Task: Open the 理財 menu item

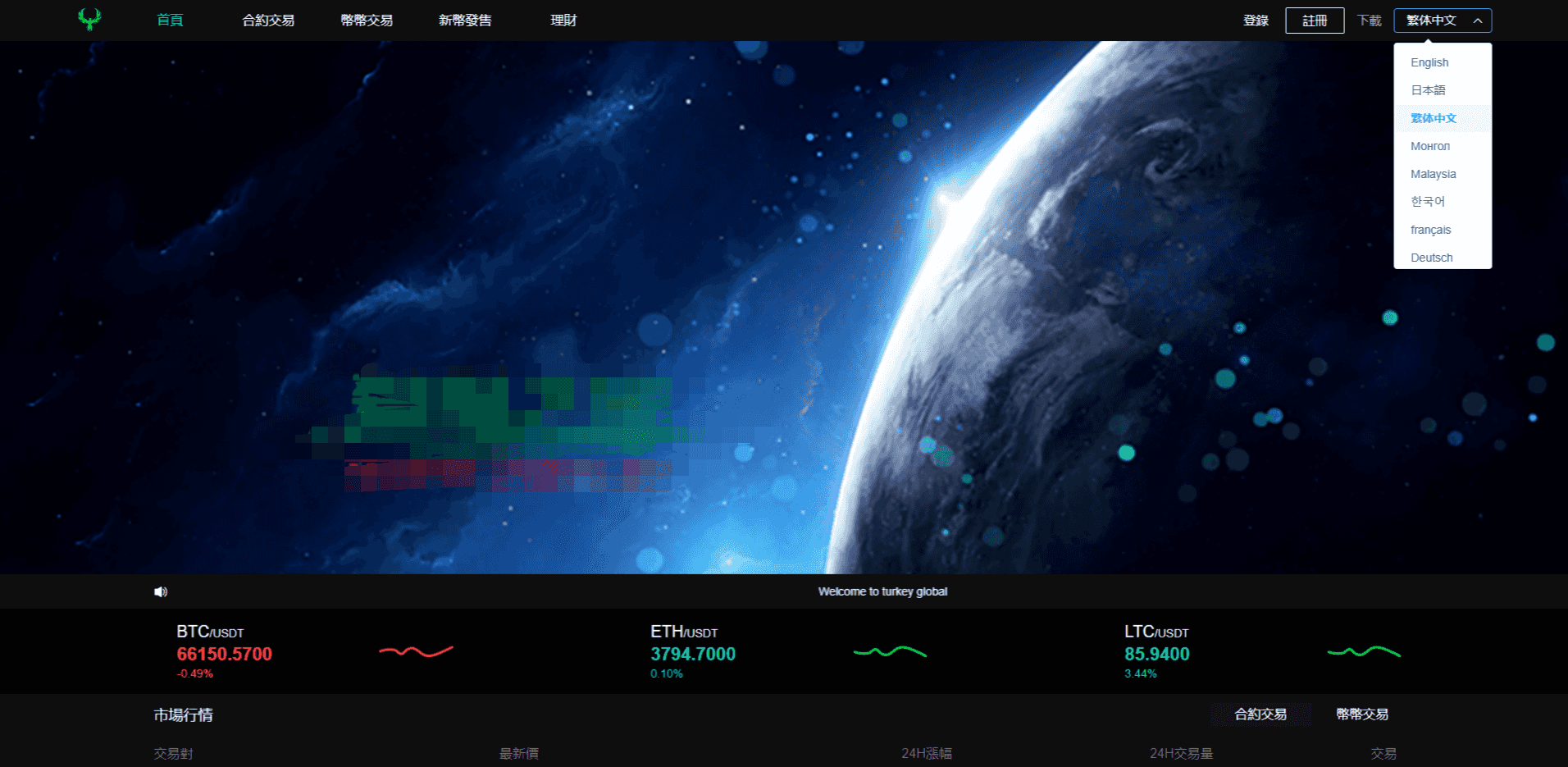Action: (563, 21)
